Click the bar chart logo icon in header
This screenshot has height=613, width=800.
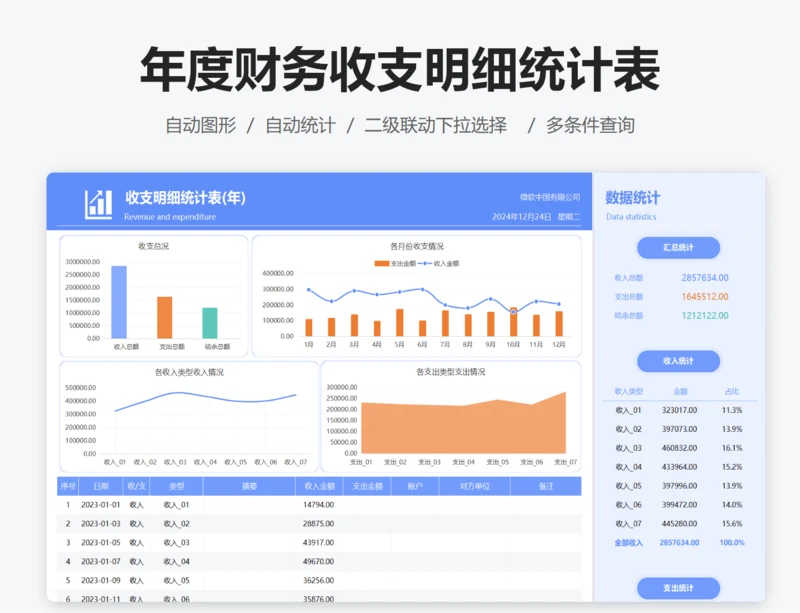pos(98,205)
